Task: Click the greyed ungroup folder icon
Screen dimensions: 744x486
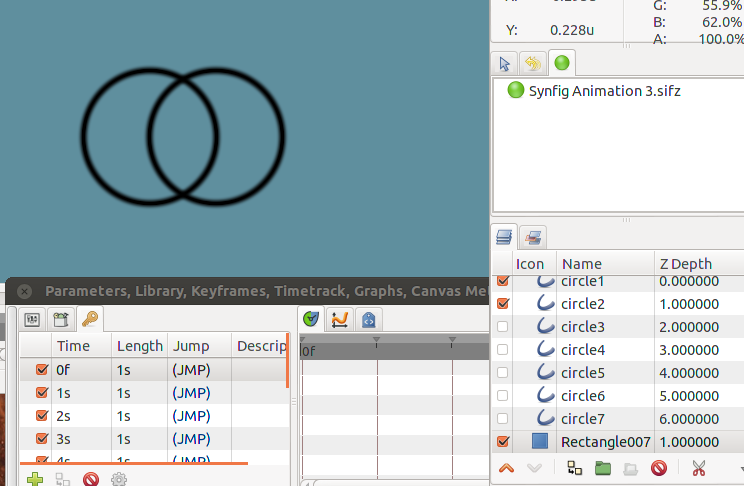Action: 631,469
